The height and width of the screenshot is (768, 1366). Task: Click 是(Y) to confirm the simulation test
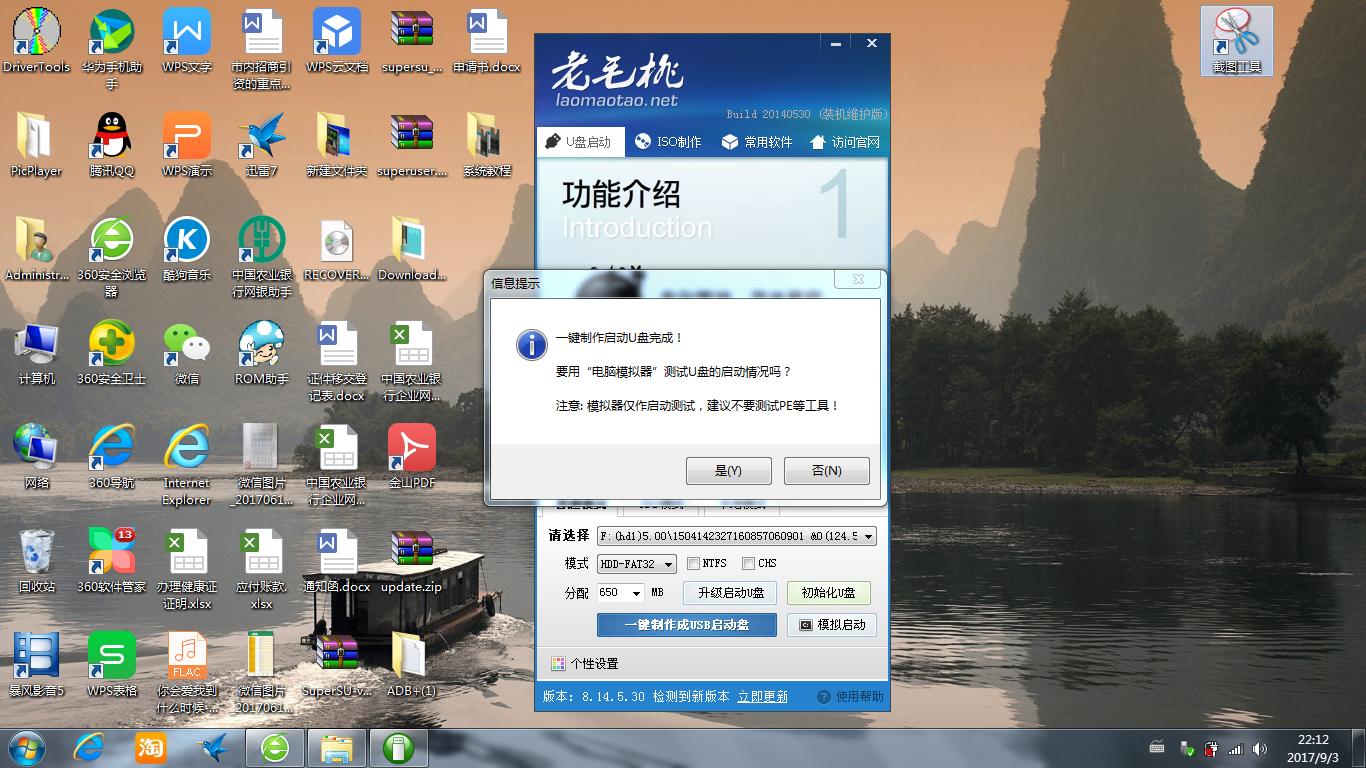[x=729, y=470]
